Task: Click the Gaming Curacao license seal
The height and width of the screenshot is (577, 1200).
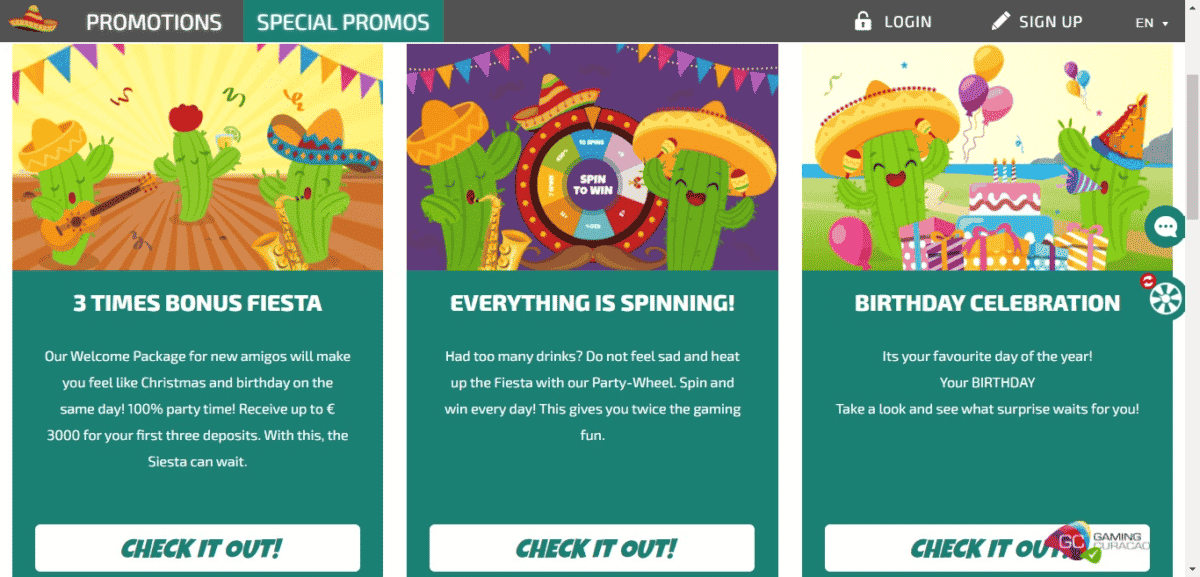Action: (x=1091, y=542)
